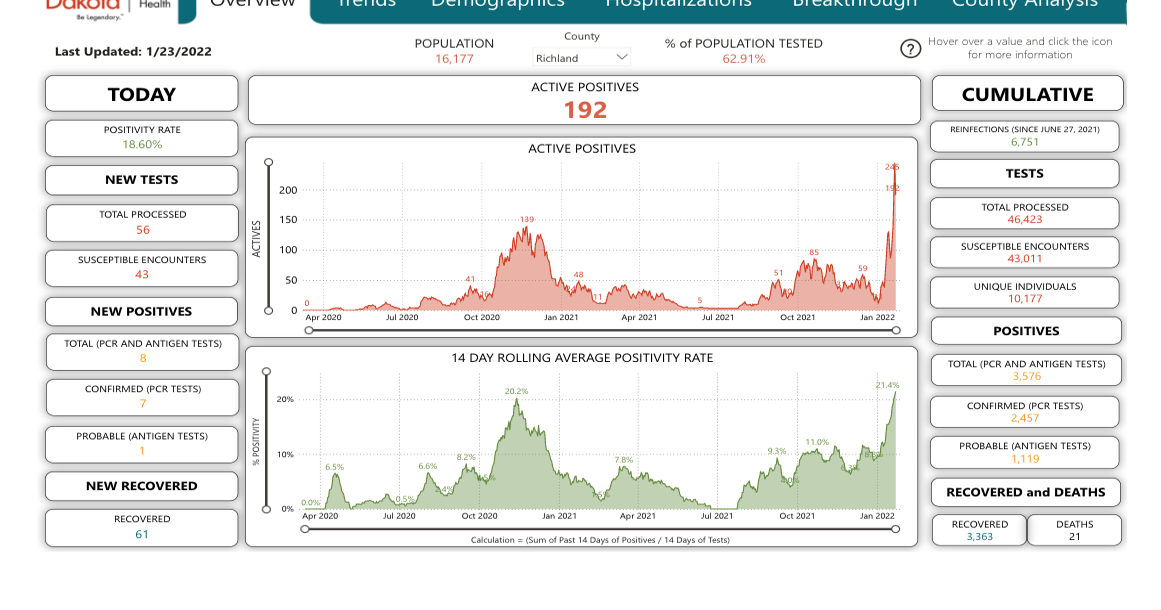
Task: Click the cumulative Recovered card
Action: pos(979,530)
